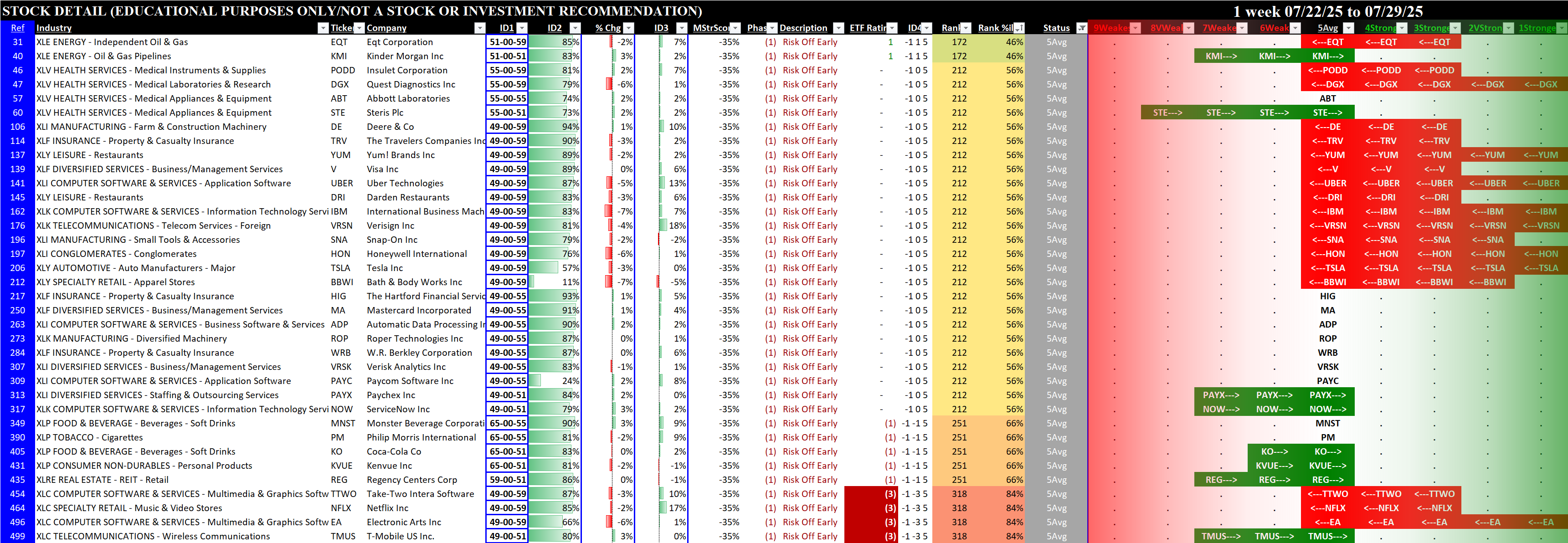Open the sorted Rank %ile filter button
1568x543 pixels.
coord(1018,28)
